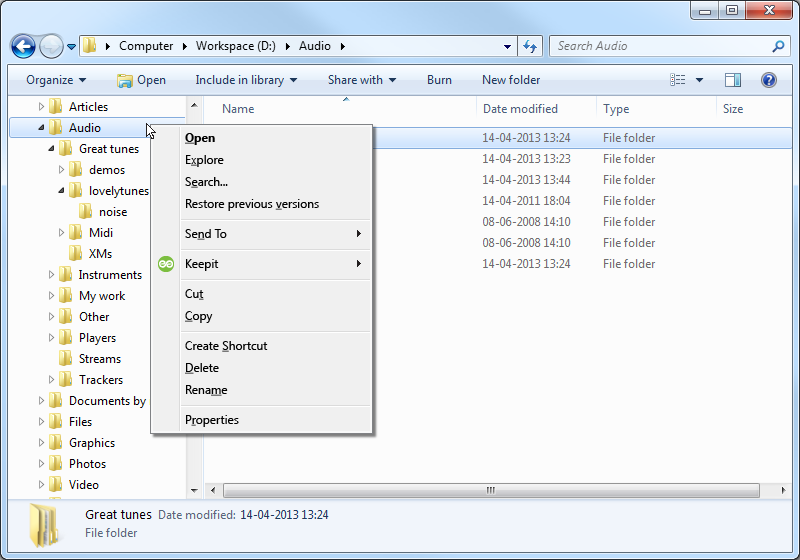Toggle the preview pane icon

click(x=733, y=80)
